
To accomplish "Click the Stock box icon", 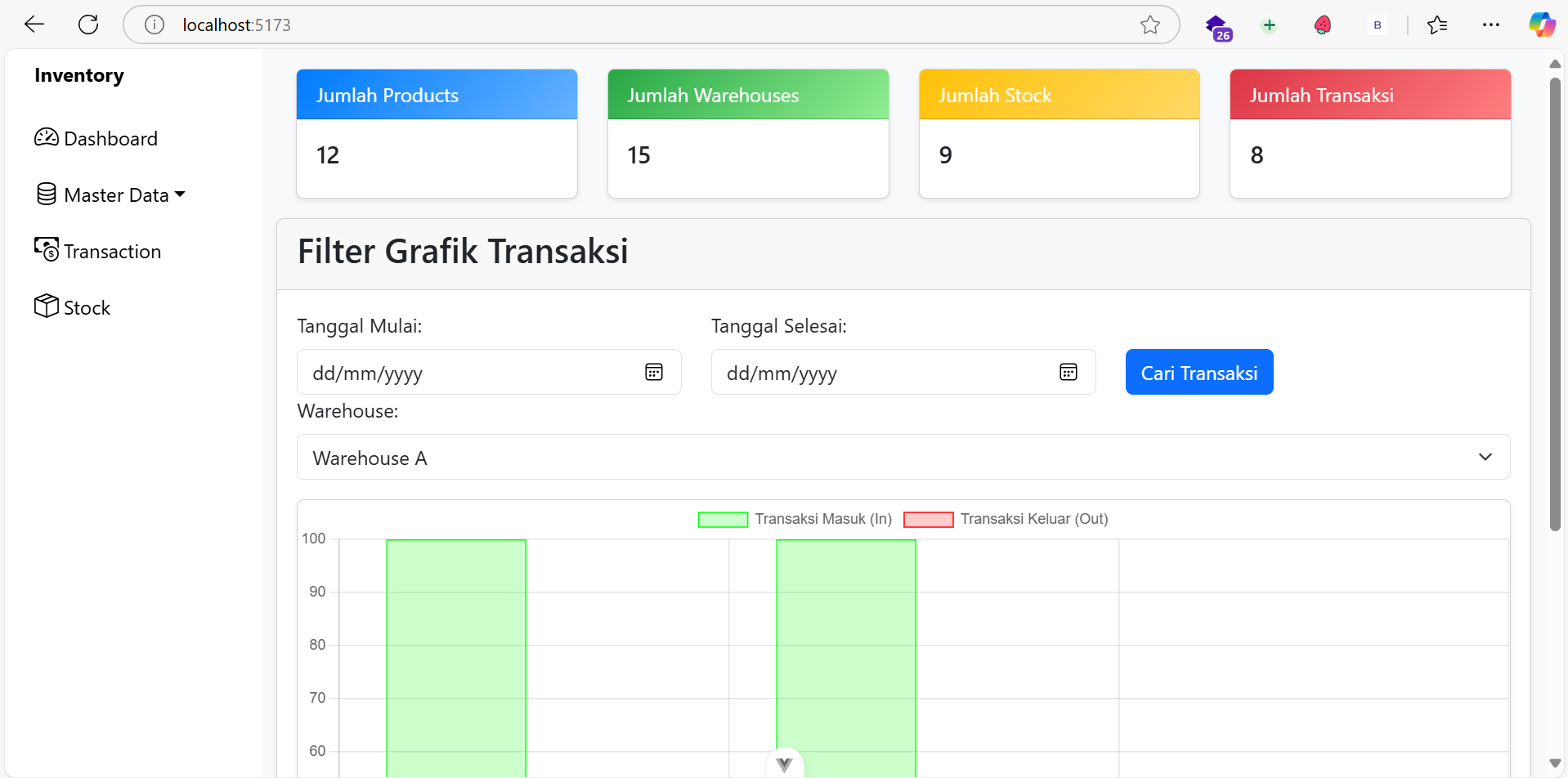I will coord(47,306).
